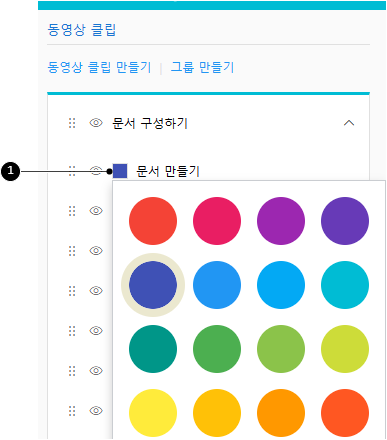Image resolution: width=387 pixels, height=440 pixels.
Task: Open the 그룹 만들기 link
Action: [x=202, y=67]
